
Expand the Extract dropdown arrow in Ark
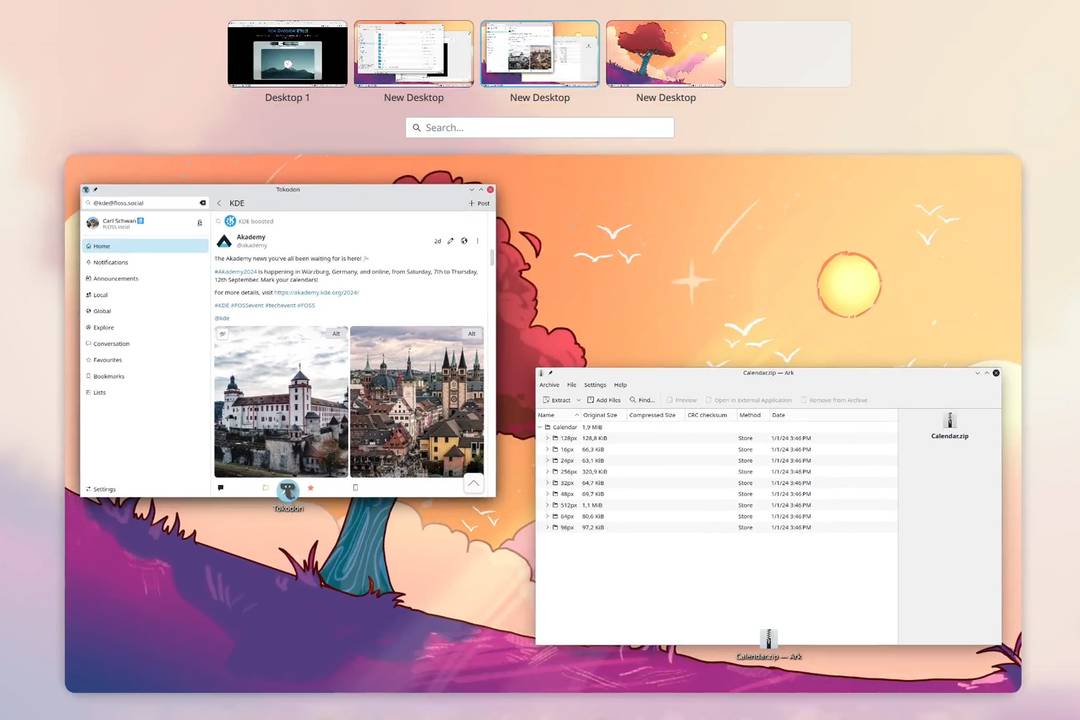578,399
